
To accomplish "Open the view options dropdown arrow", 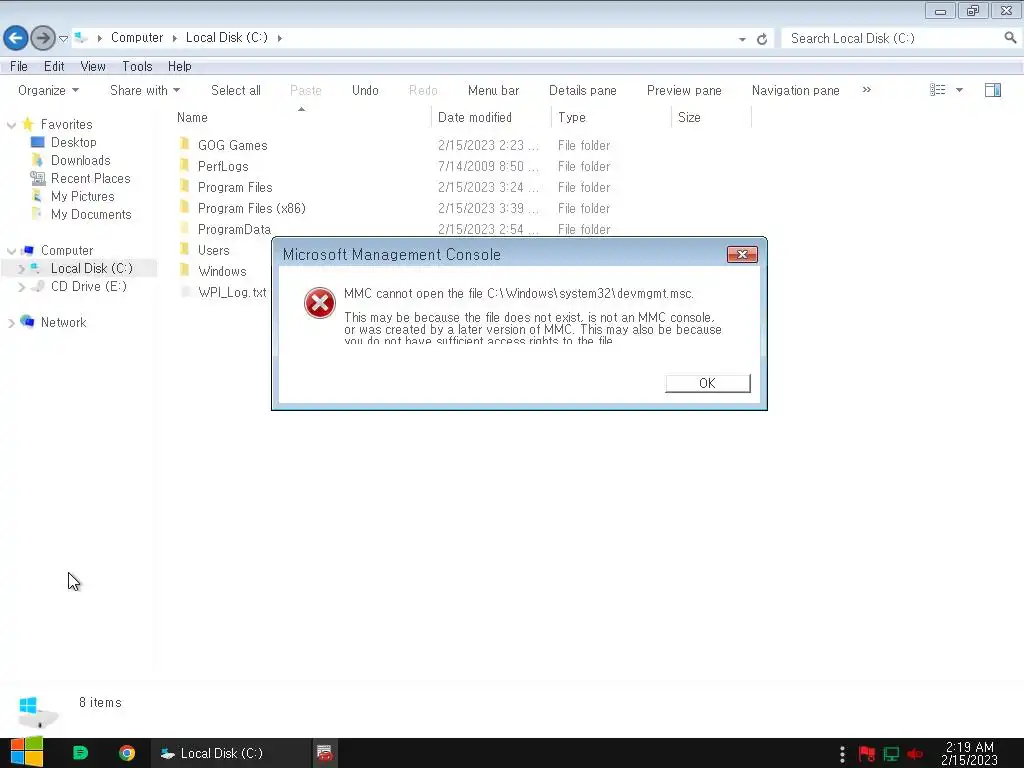I will pyautogui.click(x=959, y=90).
